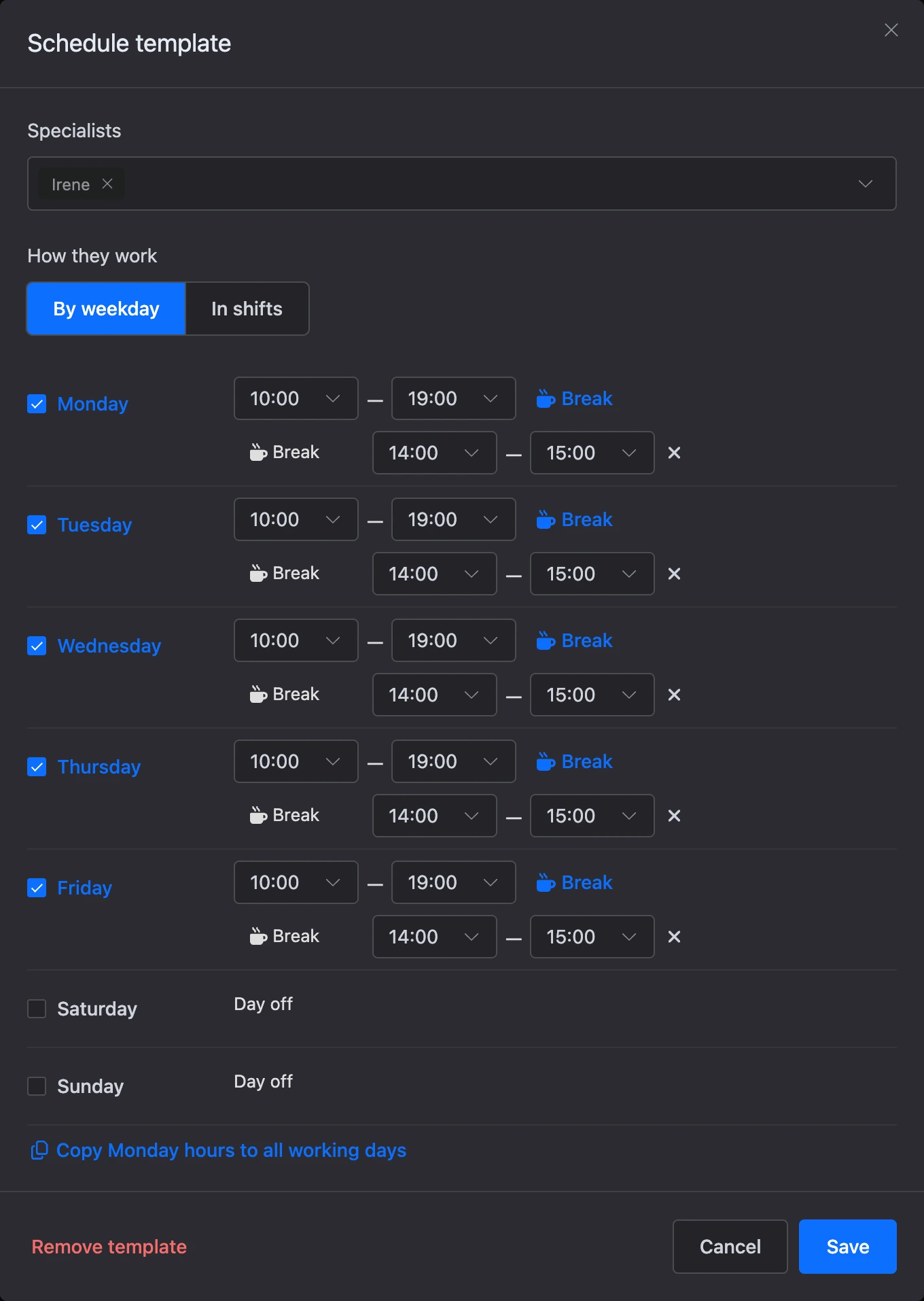Check the Sunday checkbox
The width and height of the screenshot is (924, 1301).
click(x=37, y=1086)
